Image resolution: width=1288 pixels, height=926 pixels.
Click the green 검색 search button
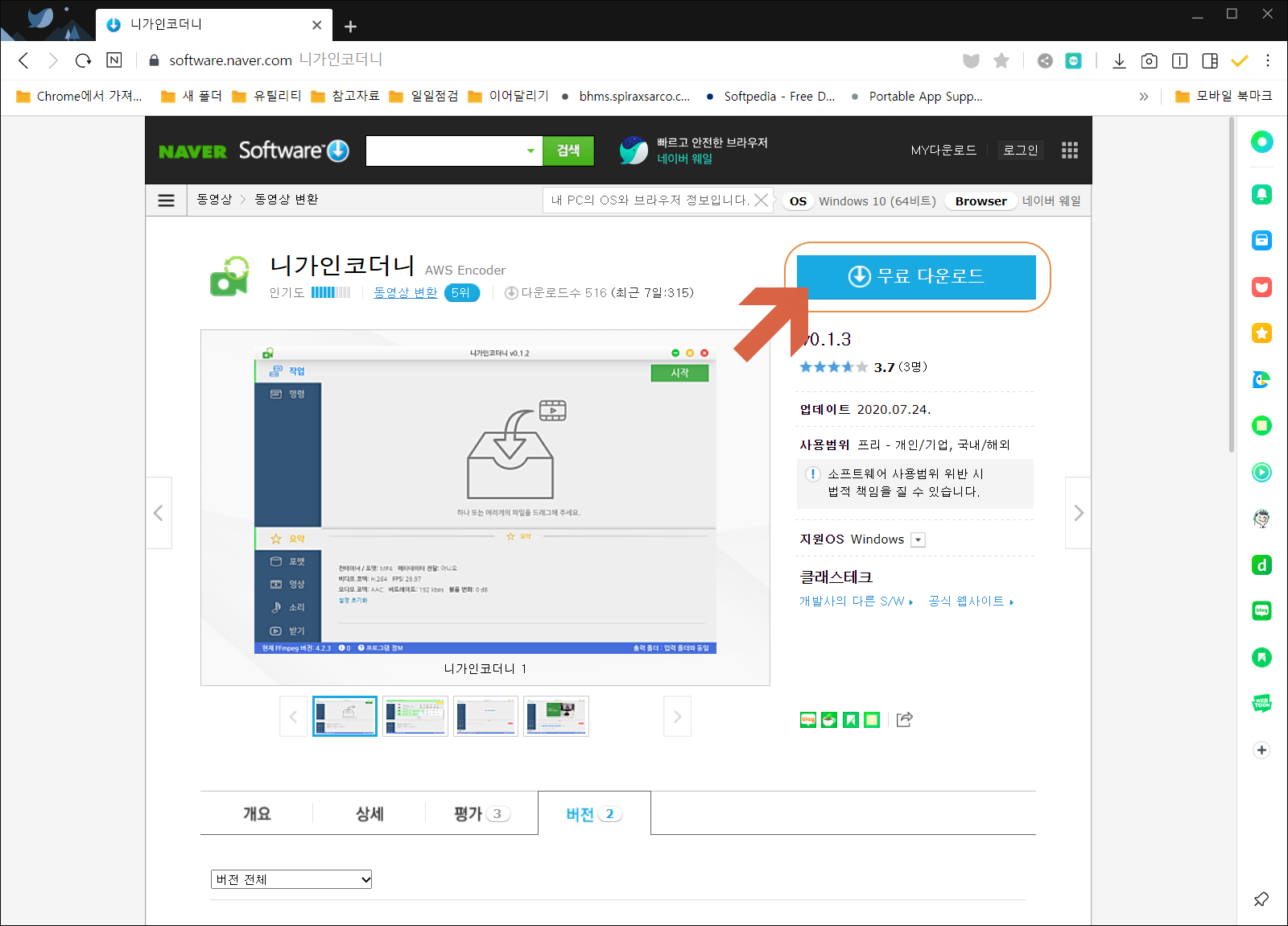[x=568, y=151]
